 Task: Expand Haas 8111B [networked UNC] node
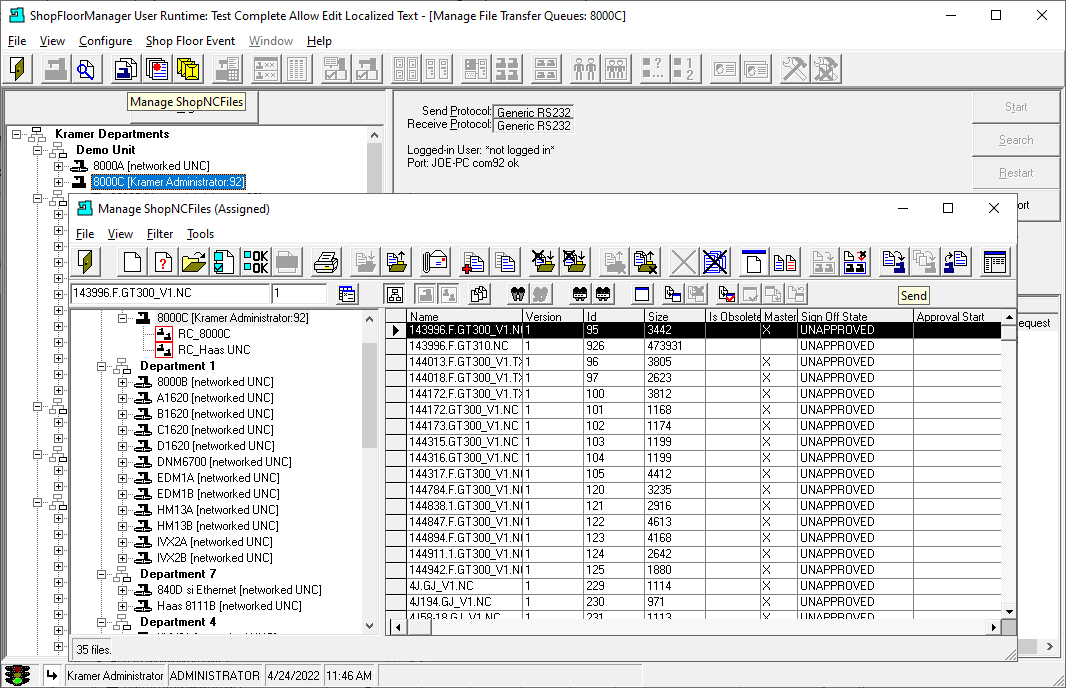122,606
